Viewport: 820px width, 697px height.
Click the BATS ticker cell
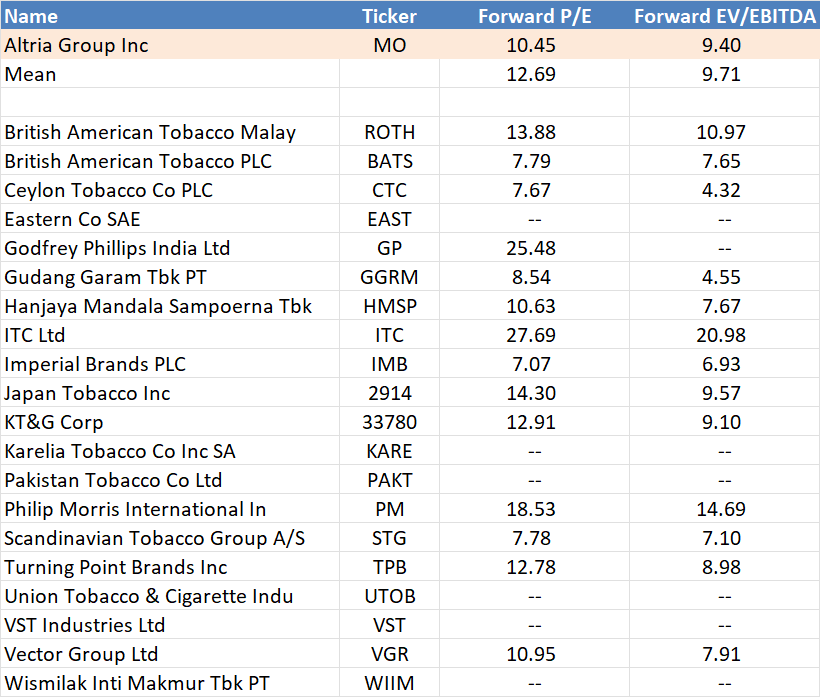pos(390,161)
